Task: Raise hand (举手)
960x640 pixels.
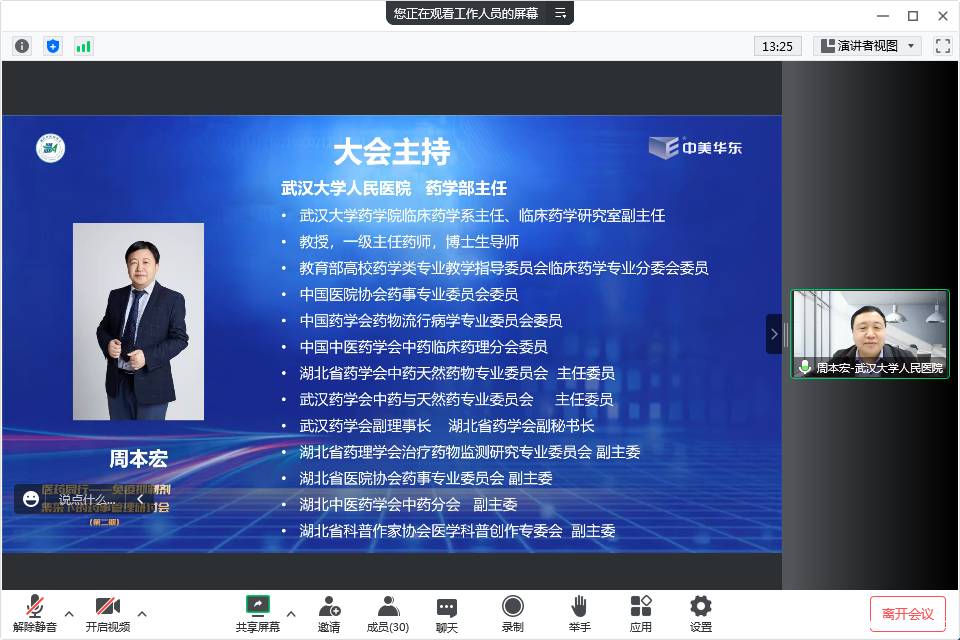Action: click(x=579, y=612)
